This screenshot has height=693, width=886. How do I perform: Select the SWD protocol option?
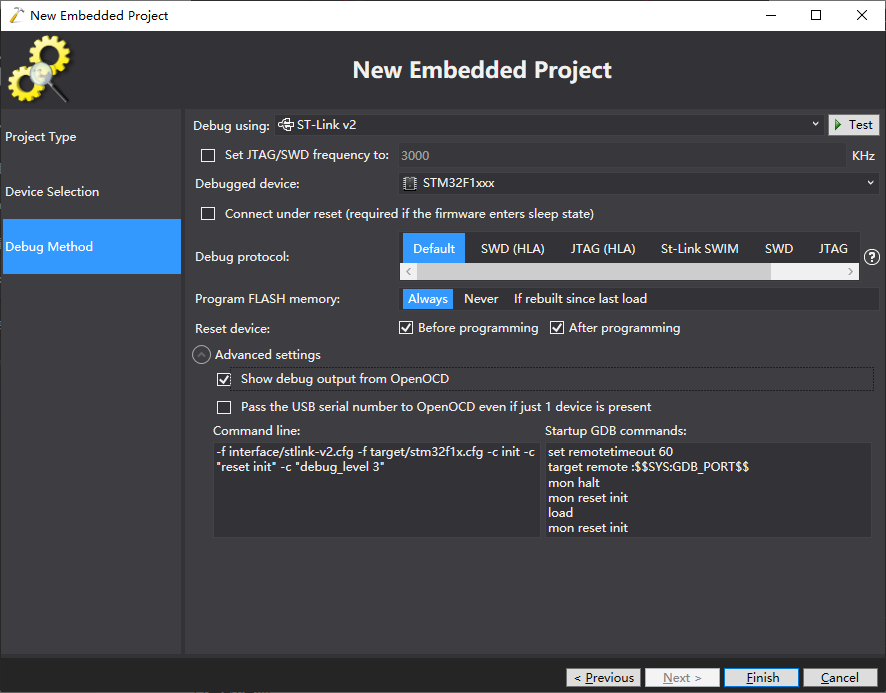pos(779,248)
